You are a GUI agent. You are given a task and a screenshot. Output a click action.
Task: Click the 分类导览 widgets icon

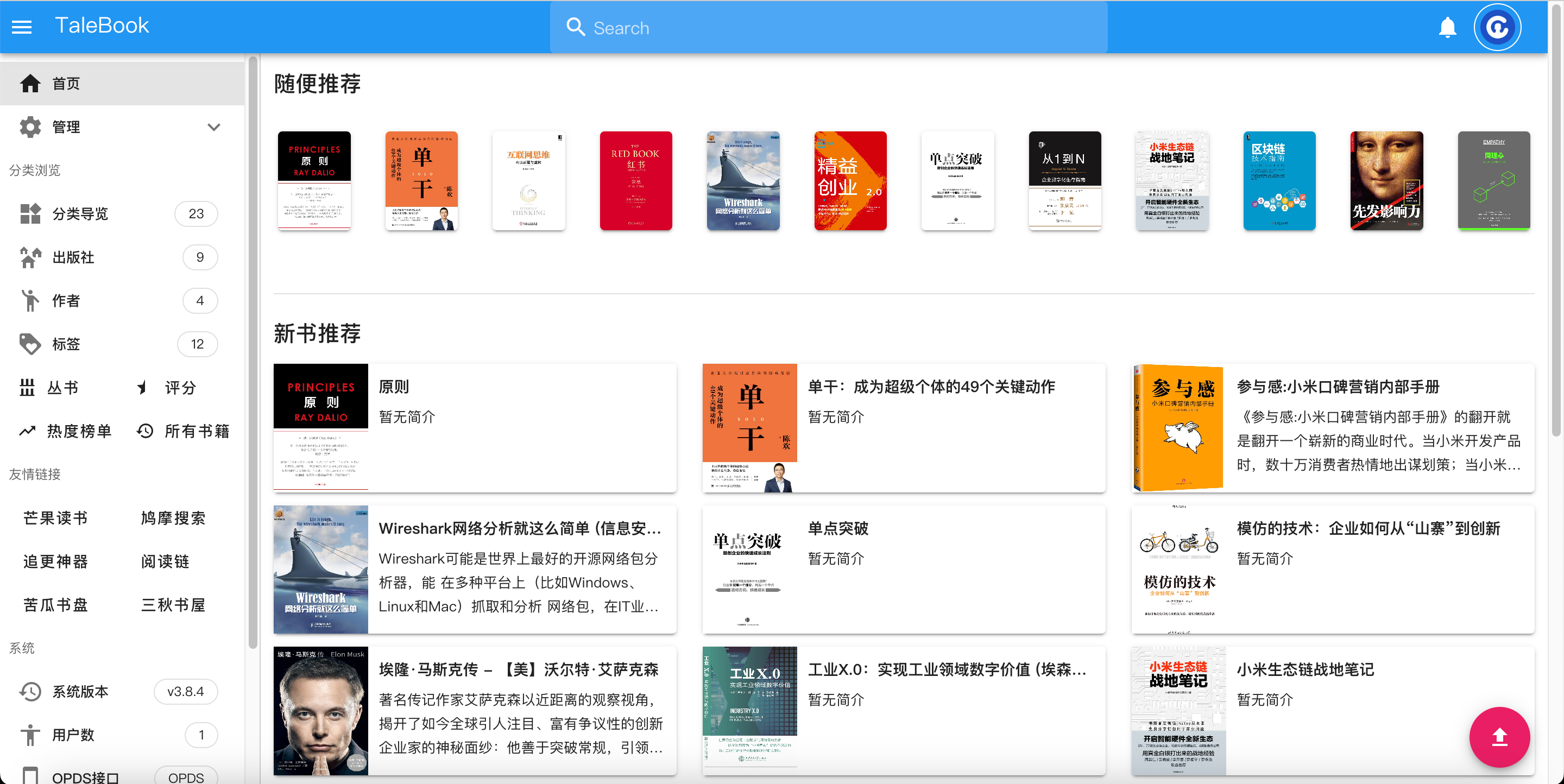(30, 213)
